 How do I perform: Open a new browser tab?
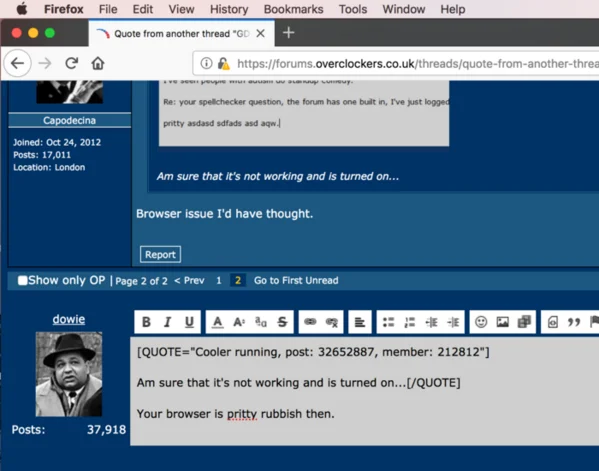pyautogui.click(x=288, y=33)
